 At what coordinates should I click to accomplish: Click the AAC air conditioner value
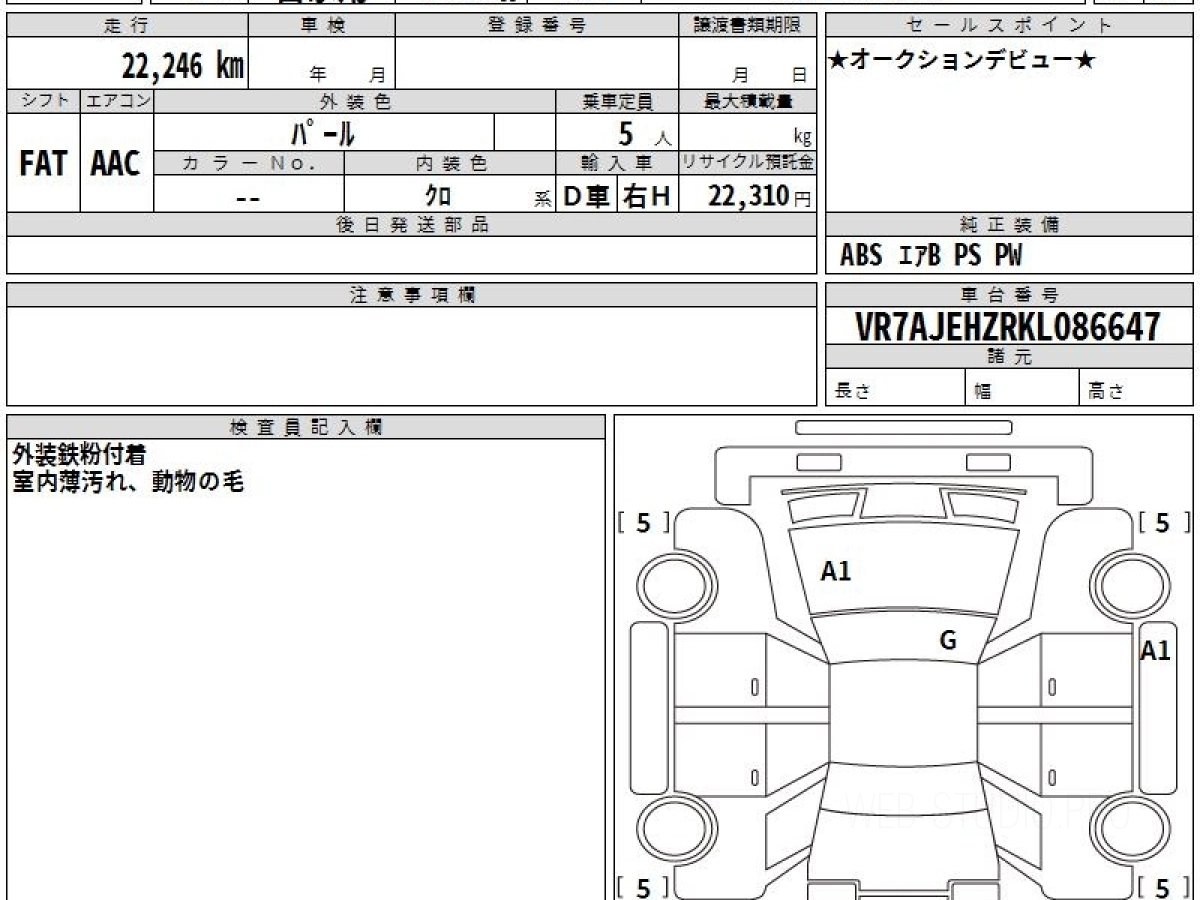[116, 164]
